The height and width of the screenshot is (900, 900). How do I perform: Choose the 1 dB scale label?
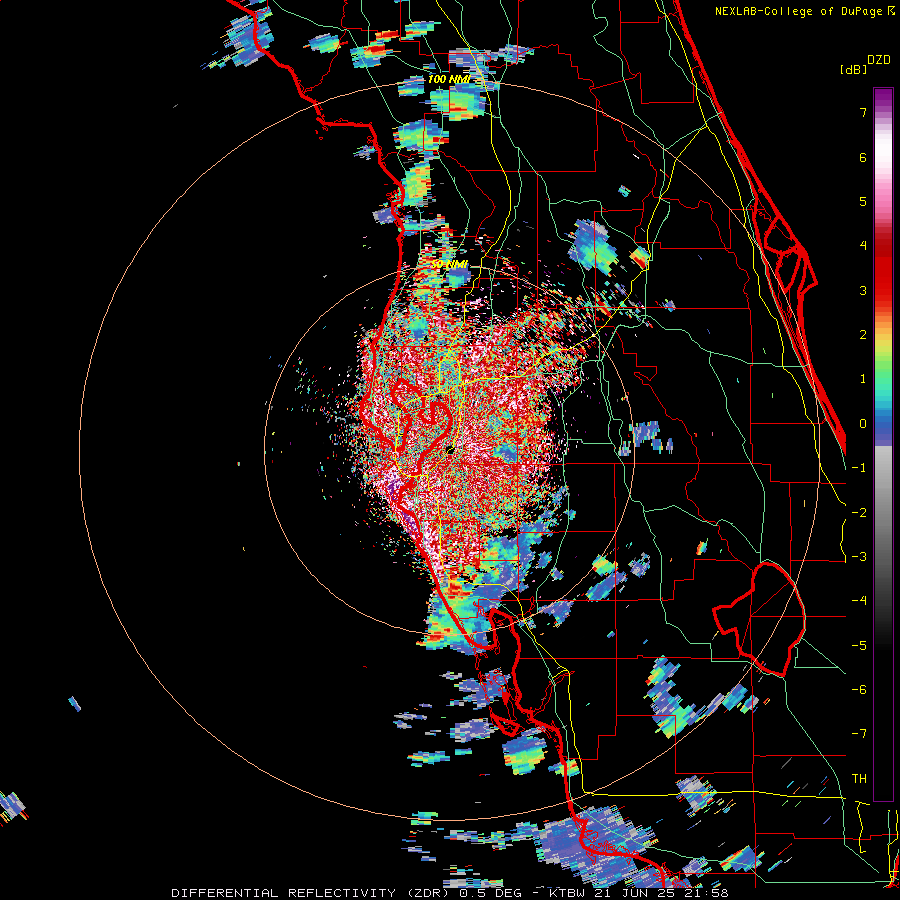(863, 379)
